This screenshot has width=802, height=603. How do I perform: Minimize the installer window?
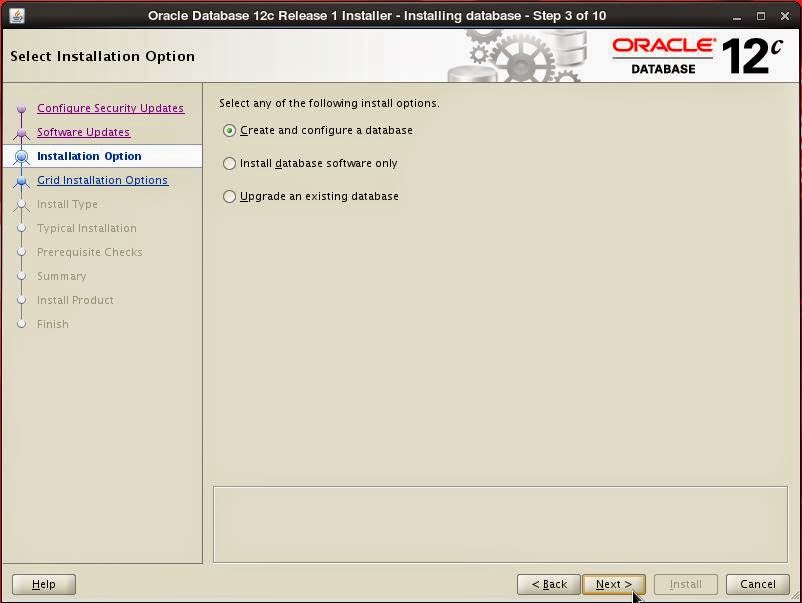737,16
